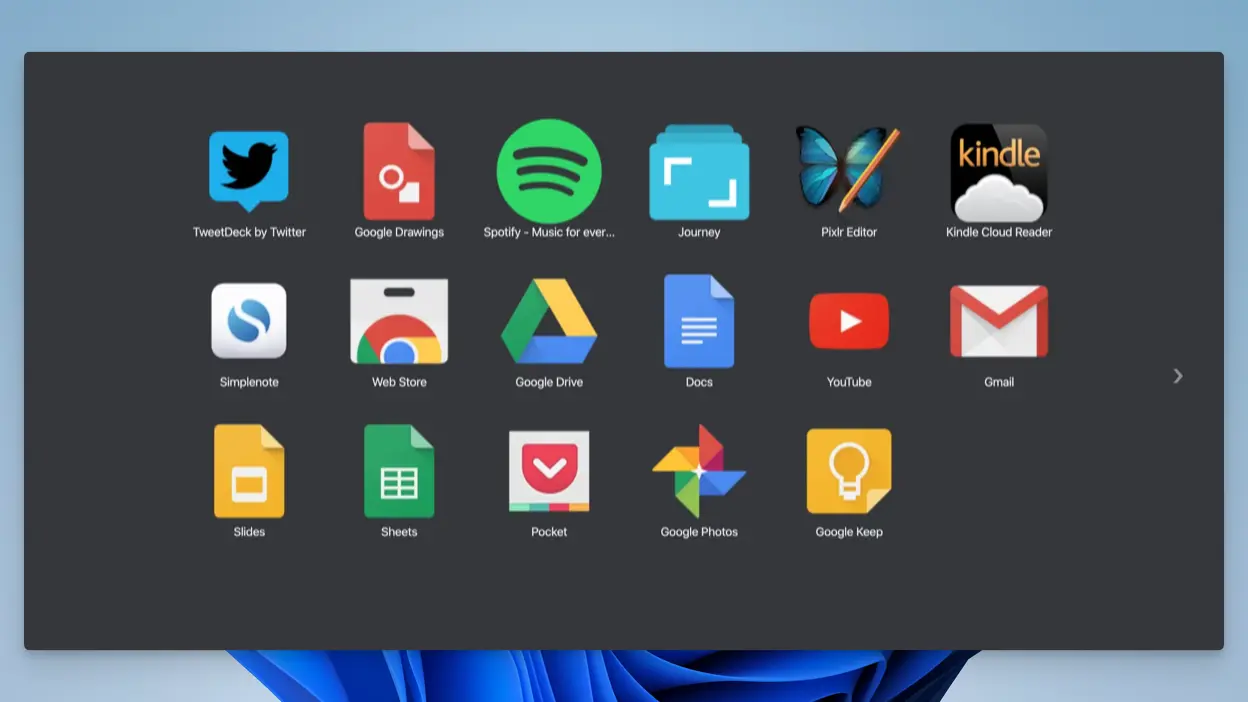
Task: Open the Simplenote app
Action: 249,320
